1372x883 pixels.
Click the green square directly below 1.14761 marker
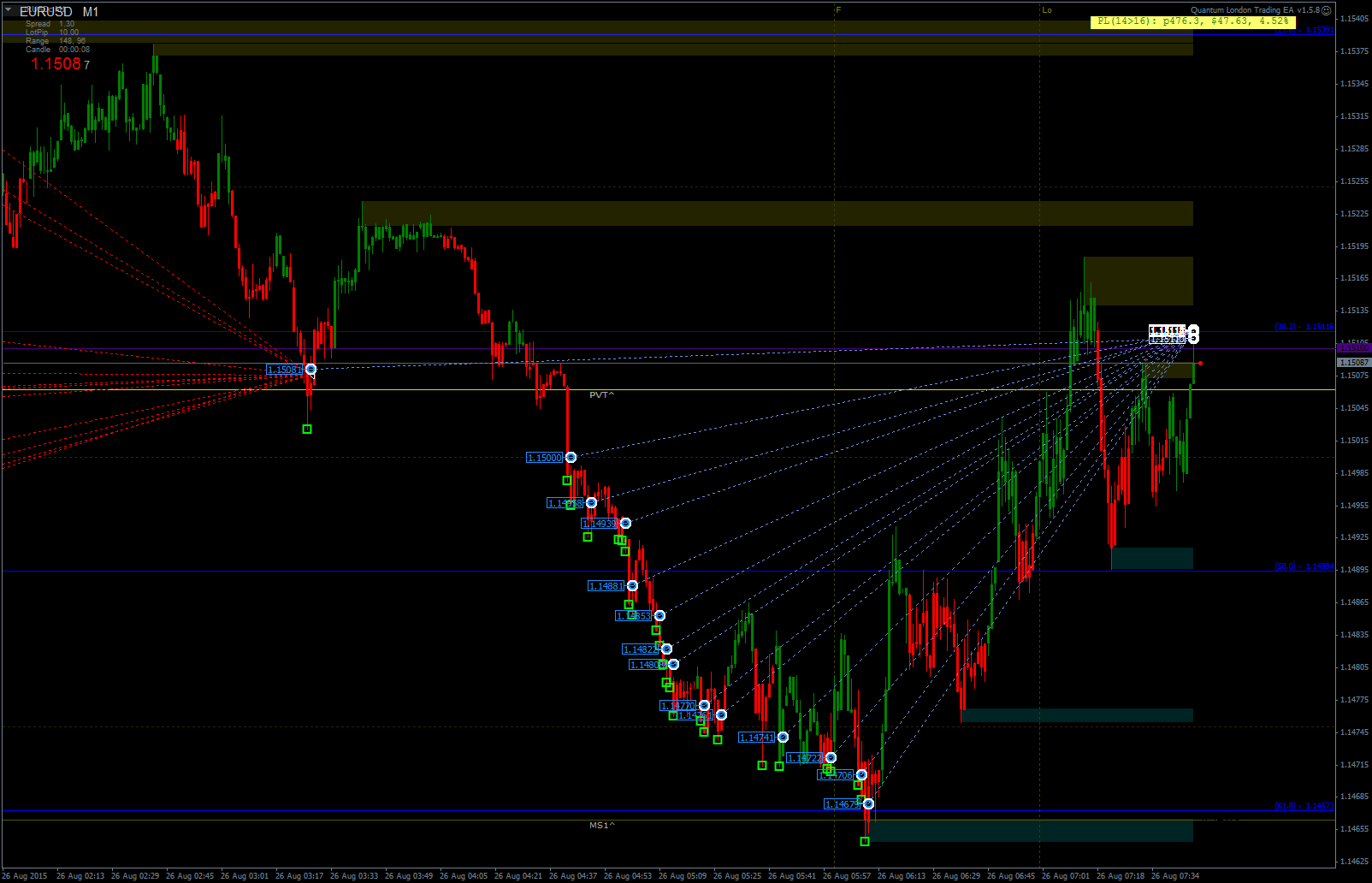click(x=718, y=739)
